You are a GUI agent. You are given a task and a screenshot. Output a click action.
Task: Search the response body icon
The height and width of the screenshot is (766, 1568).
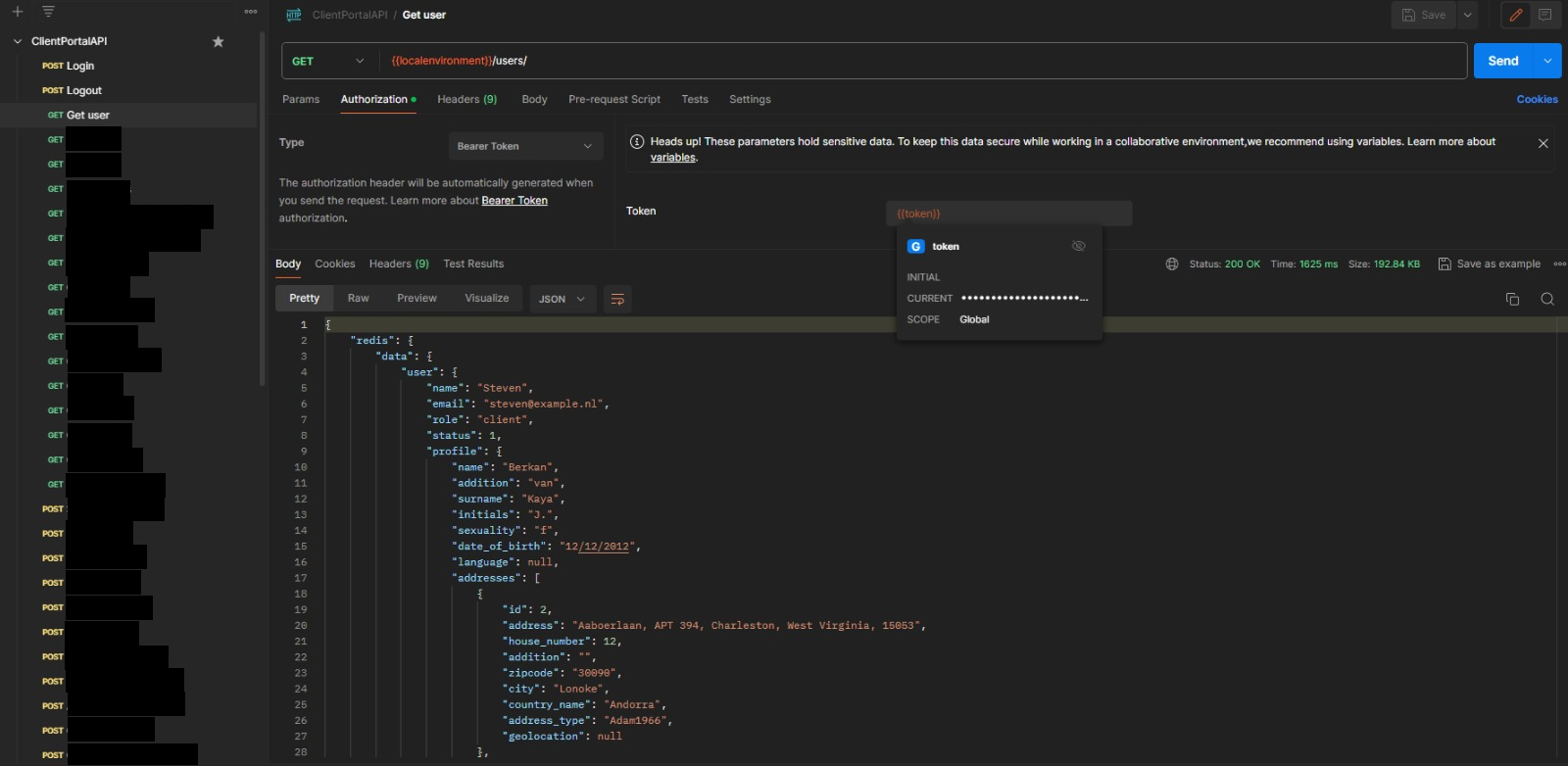[x=1547, y=299]
